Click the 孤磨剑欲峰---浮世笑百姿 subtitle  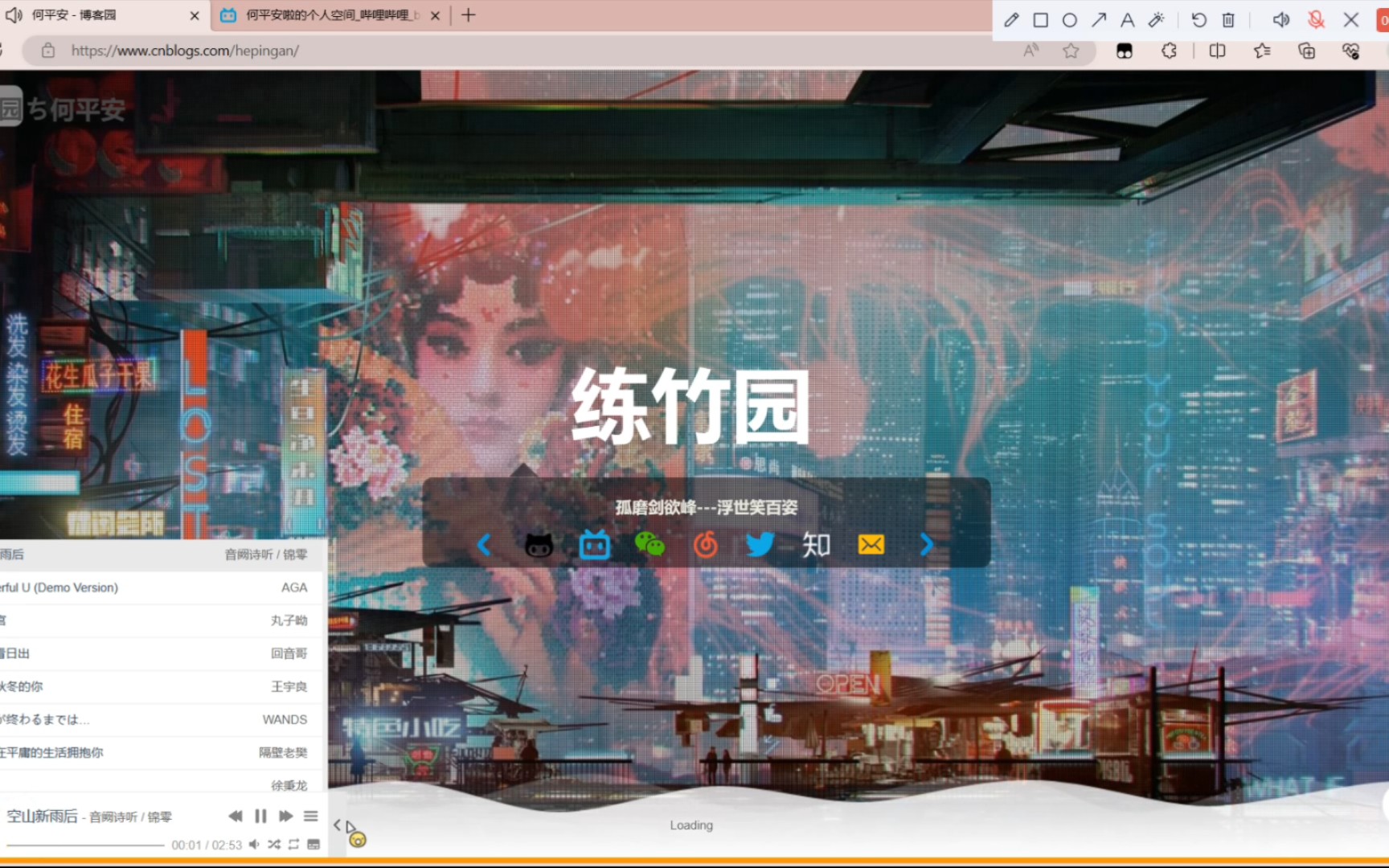pos(707,507)
